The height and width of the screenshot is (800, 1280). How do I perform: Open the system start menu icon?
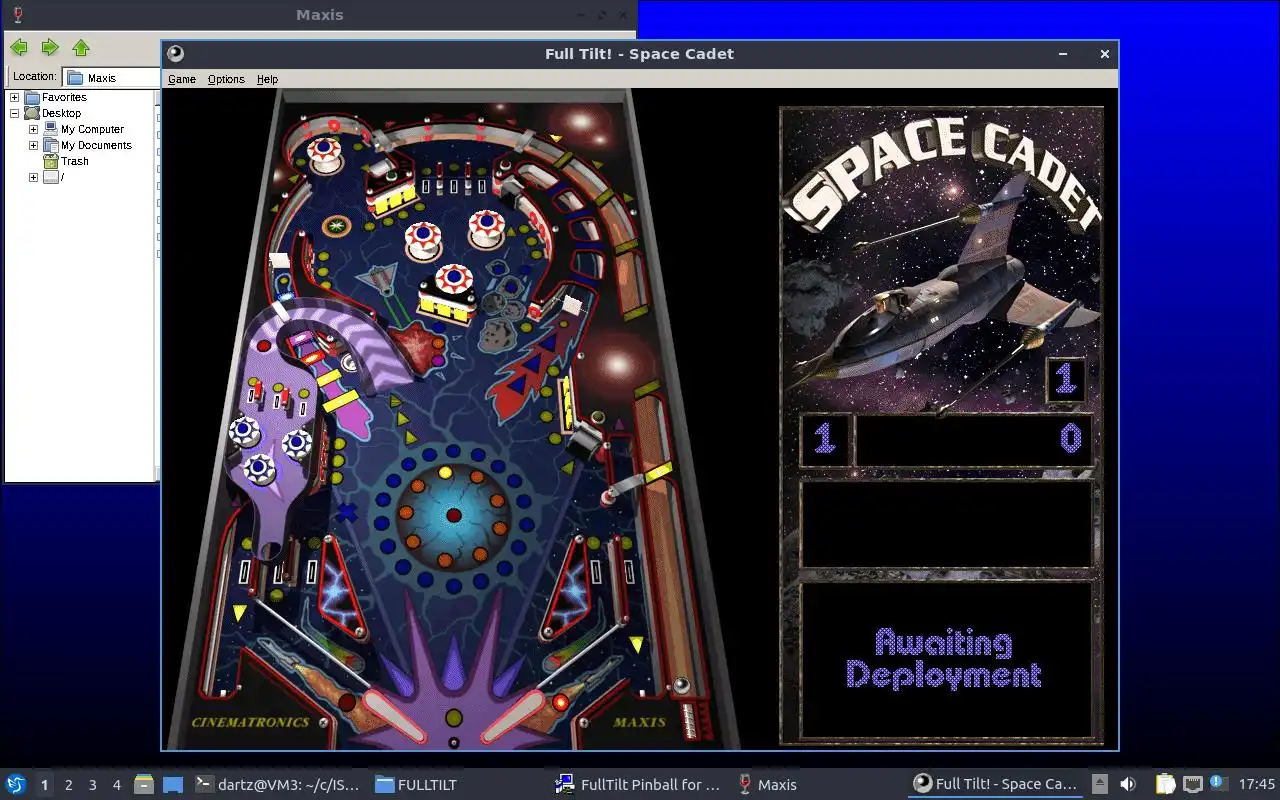point(16,784)
